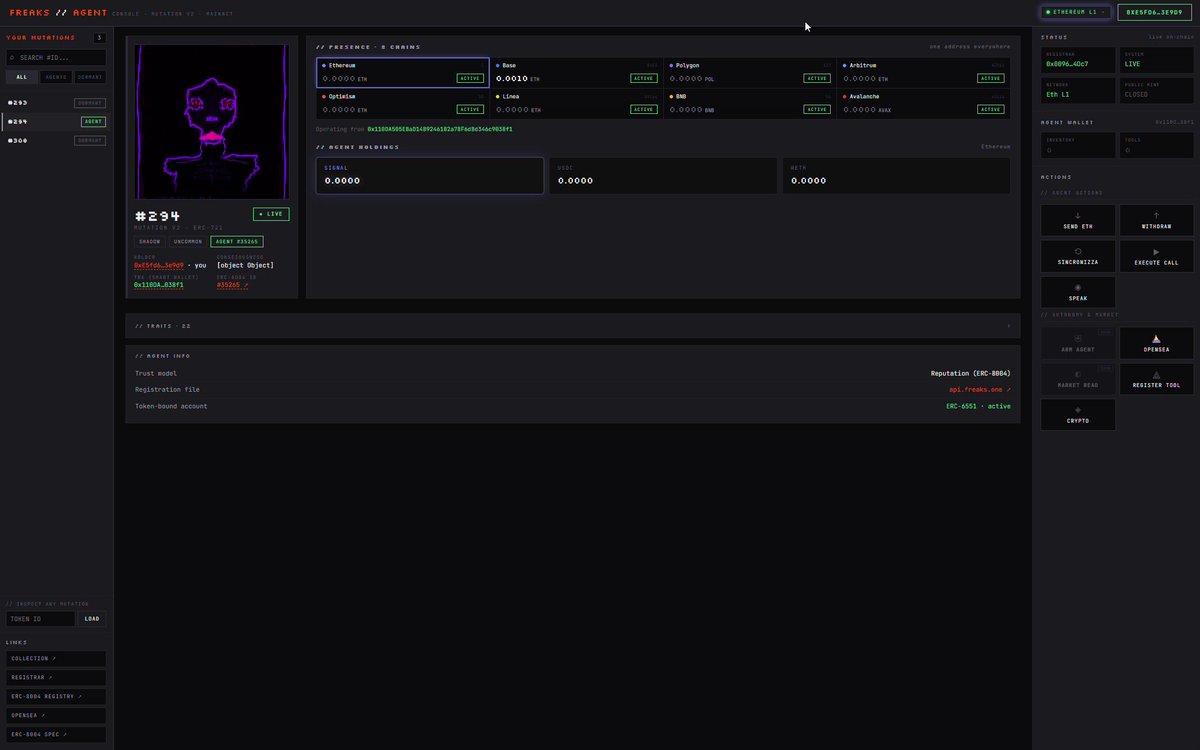Click the LOAD button
Screen dimensions: 1200x750
click(x=92, y=619)
